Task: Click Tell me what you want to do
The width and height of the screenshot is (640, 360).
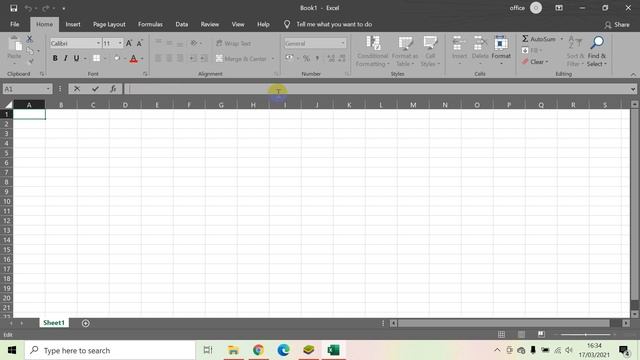Action: pyautogui.click(x=334, y=24)
